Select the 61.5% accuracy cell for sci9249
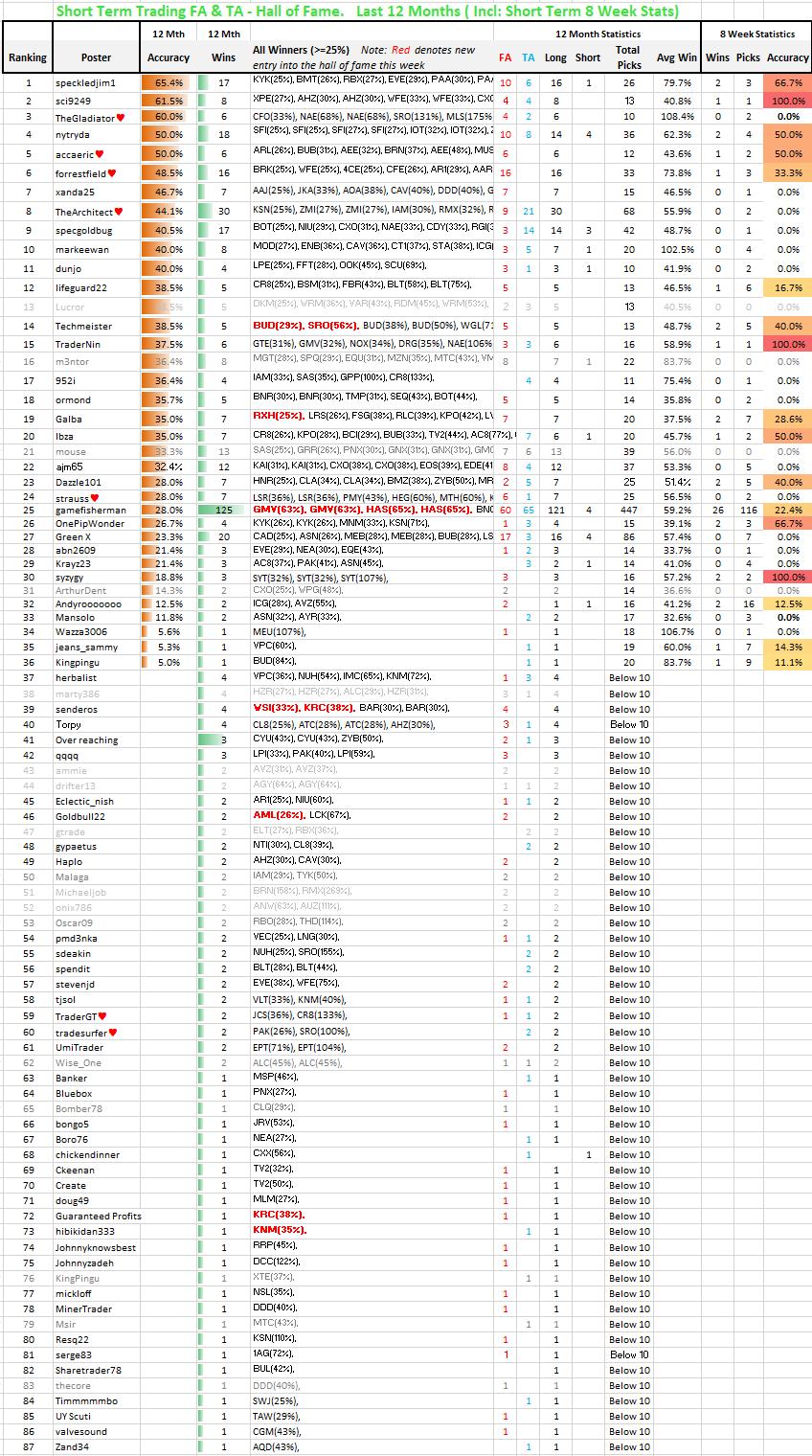Screen dimensions: 812x1456 [169, 101]
